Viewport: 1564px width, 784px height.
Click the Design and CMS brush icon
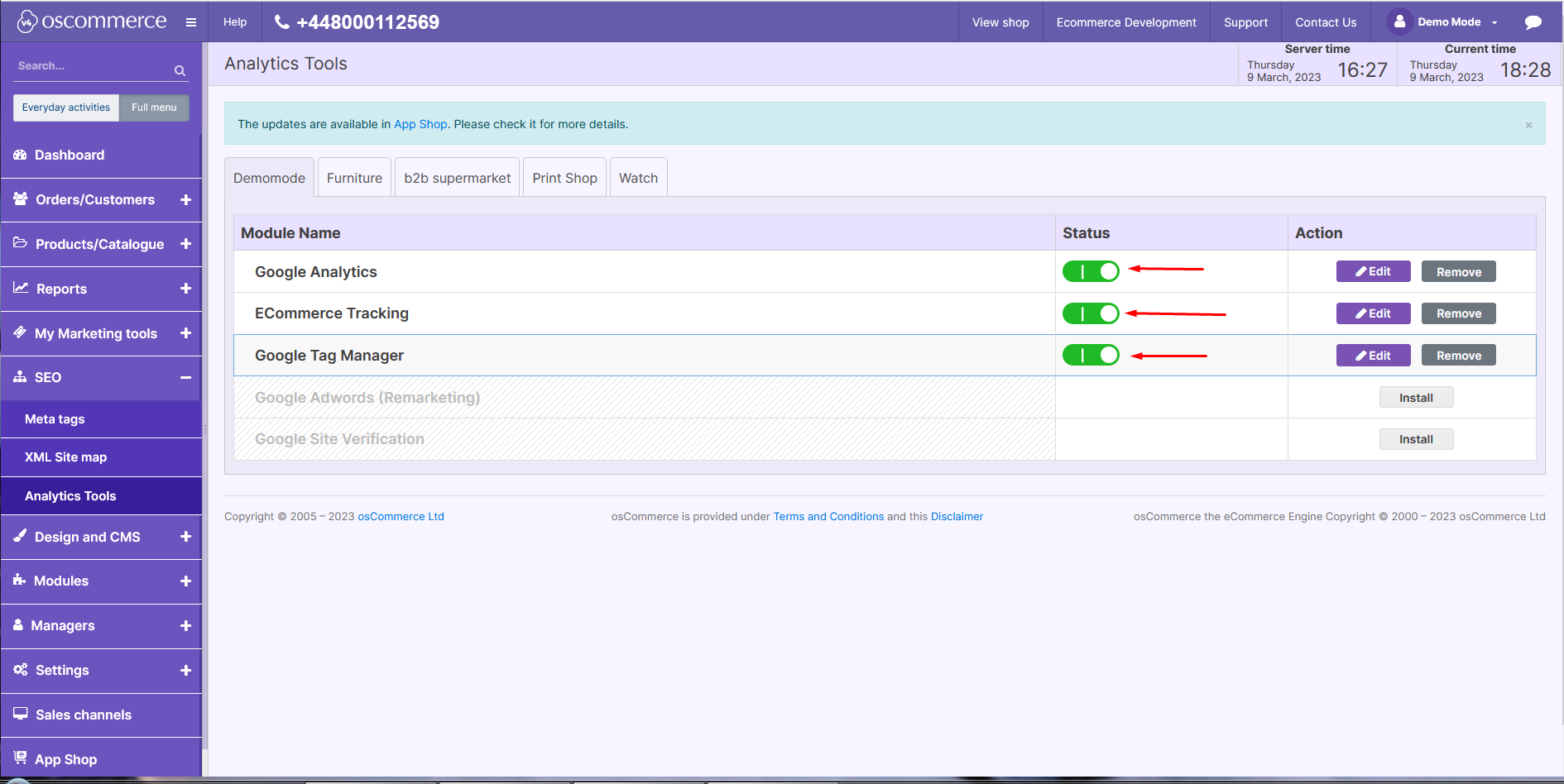tap(20, 535)
